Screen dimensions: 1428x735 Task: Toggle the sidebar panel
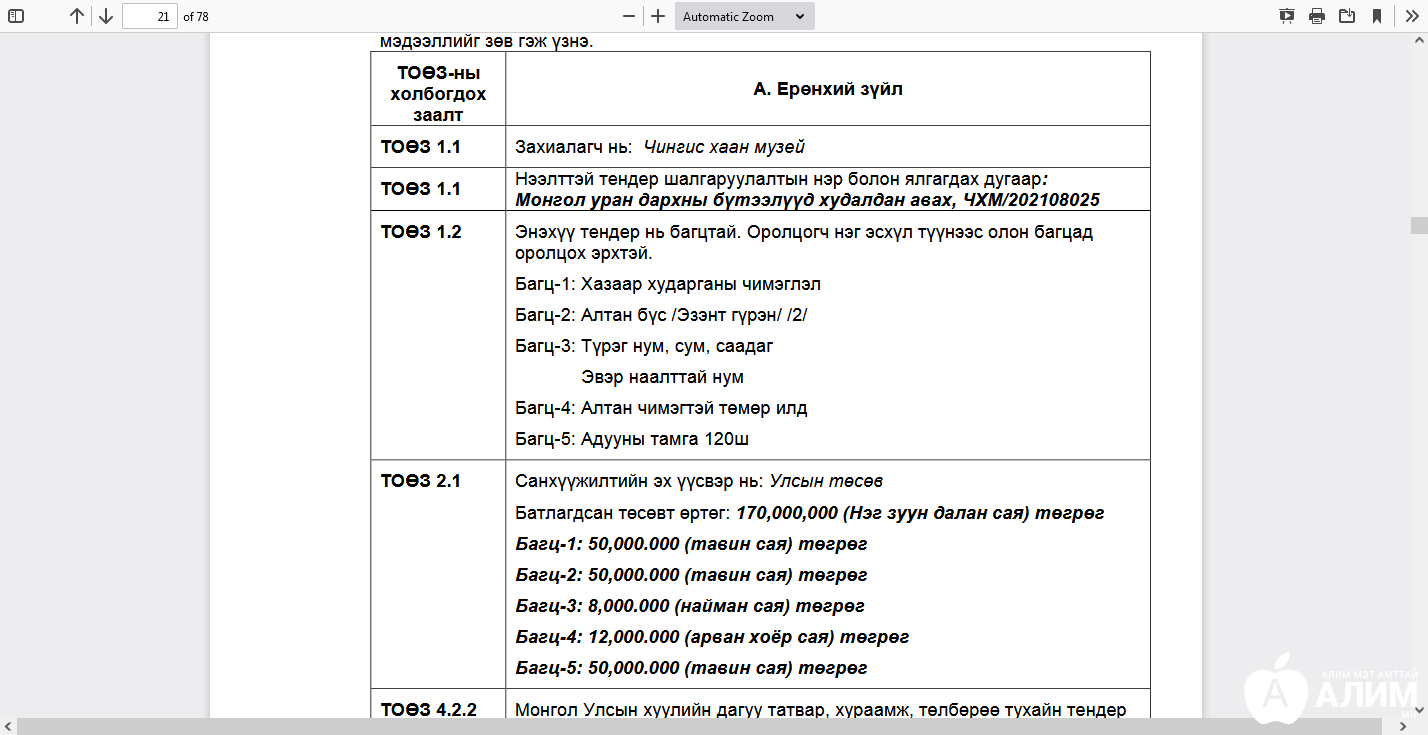(x=16, y=16)
